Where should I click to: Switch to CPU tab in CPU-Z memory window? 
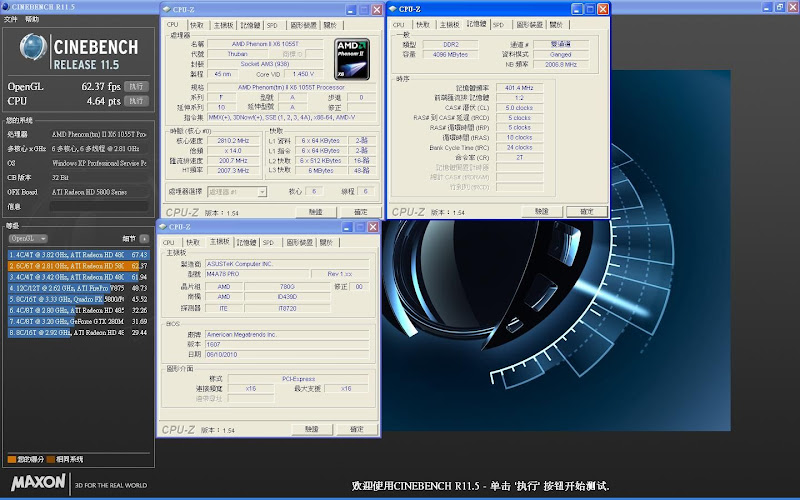pyautogui.click(x=398, y=24)
